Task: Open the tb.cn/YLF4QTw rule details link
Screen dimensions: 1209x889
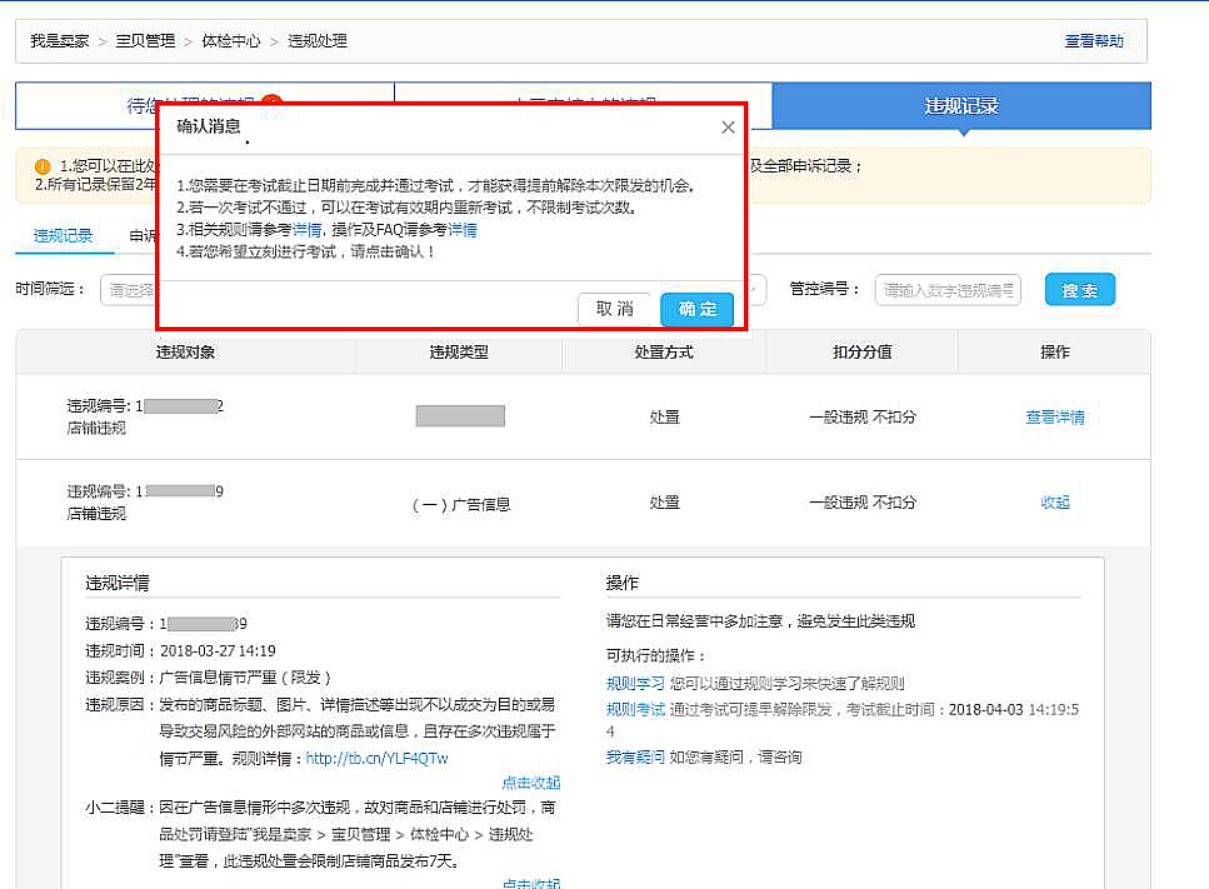Action: pos(377,758)
